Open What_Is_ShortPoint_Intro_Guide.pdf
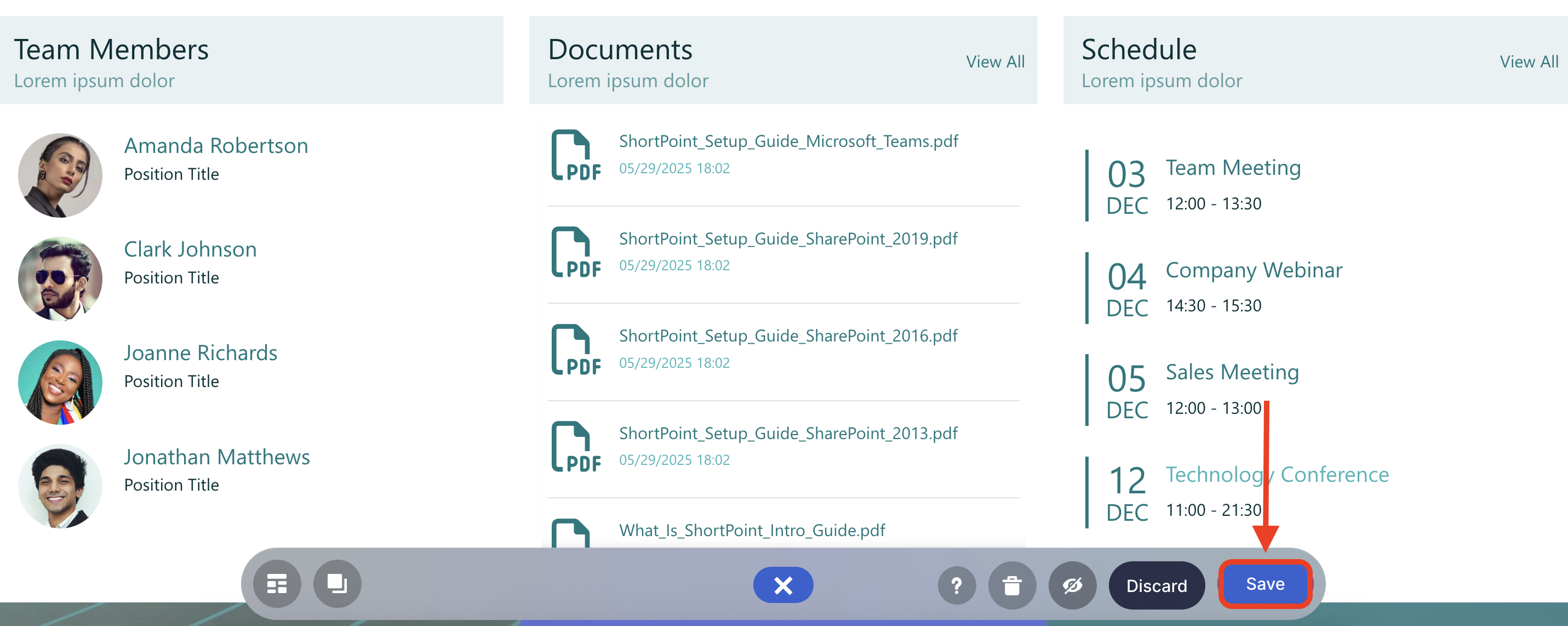This screenshot has width=1568, height=626. coord(752,530)
